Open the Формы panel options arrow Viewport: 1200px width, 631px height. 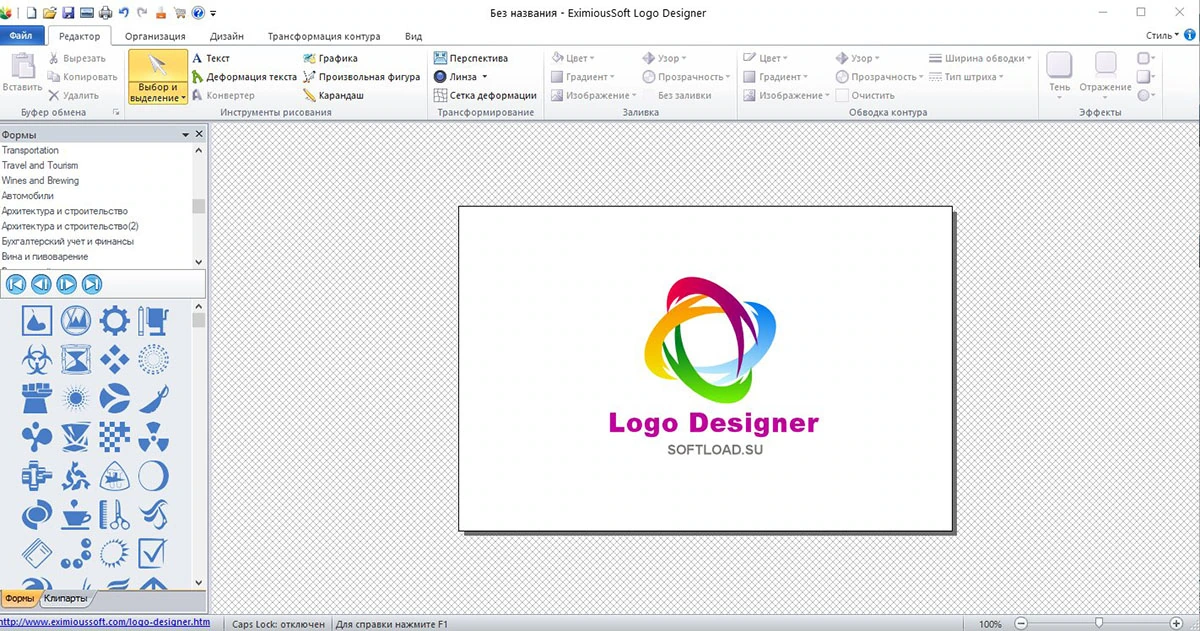[185, 134]
